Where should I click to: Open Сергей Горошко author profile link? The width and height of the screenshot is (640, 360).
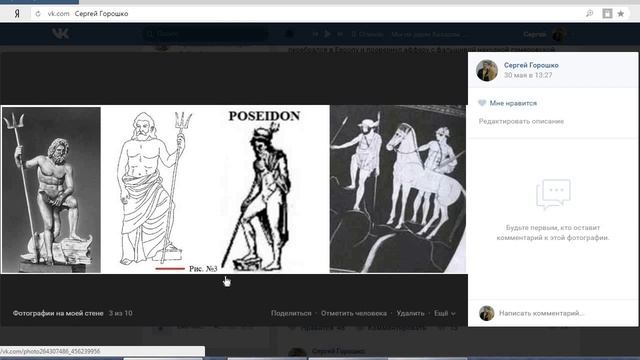click(531, 65)
